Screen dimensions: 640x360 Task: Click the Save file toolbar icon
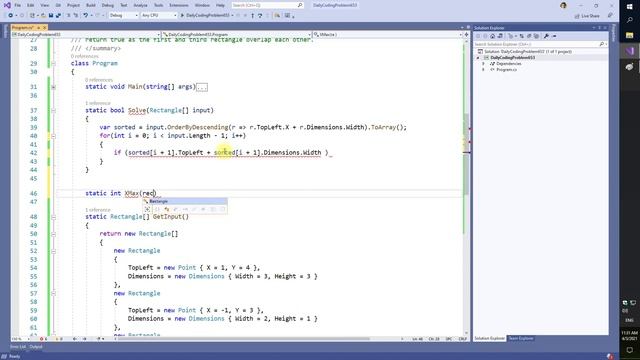coord(51,16)
